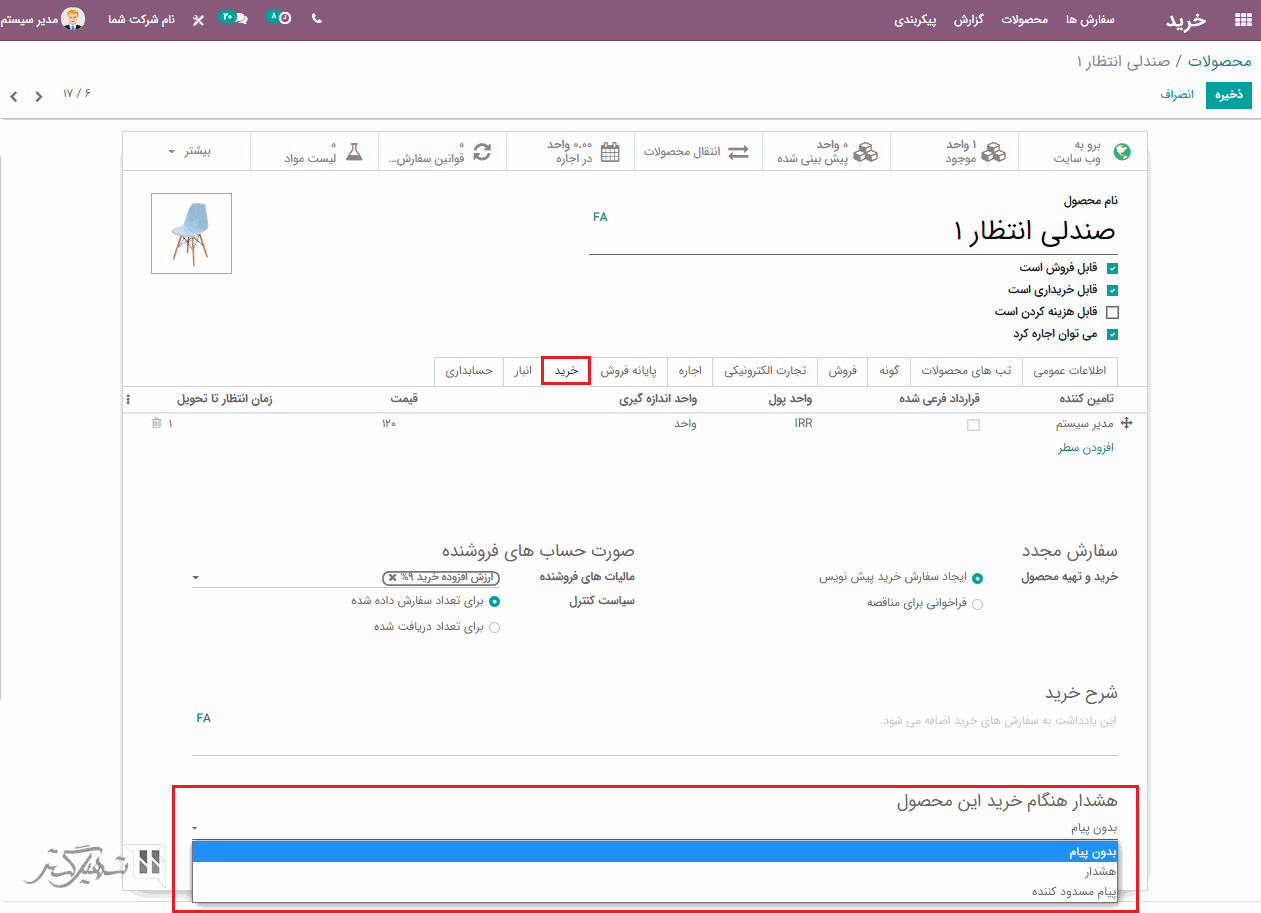The image size is (1261, 913).
Task: Click 'افزودن سطر' to add line
Action: tap(1085, 447)
